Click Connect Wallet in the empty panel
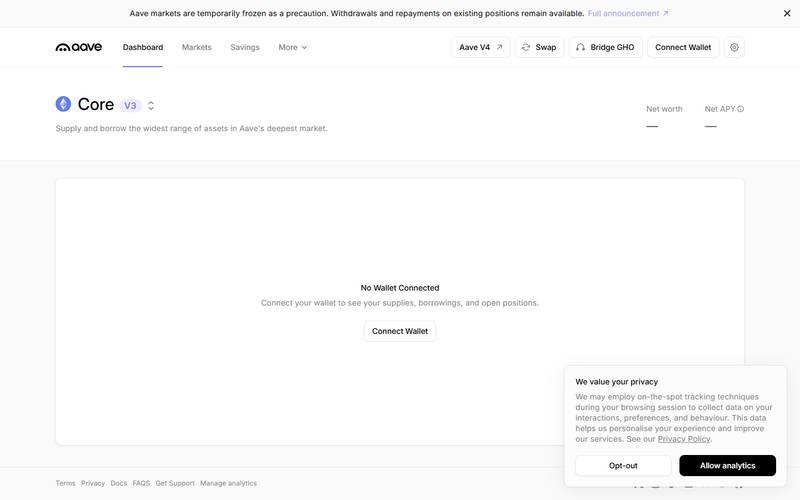The height and width of the screenshot is (500, 800). (x=400, y=331)
